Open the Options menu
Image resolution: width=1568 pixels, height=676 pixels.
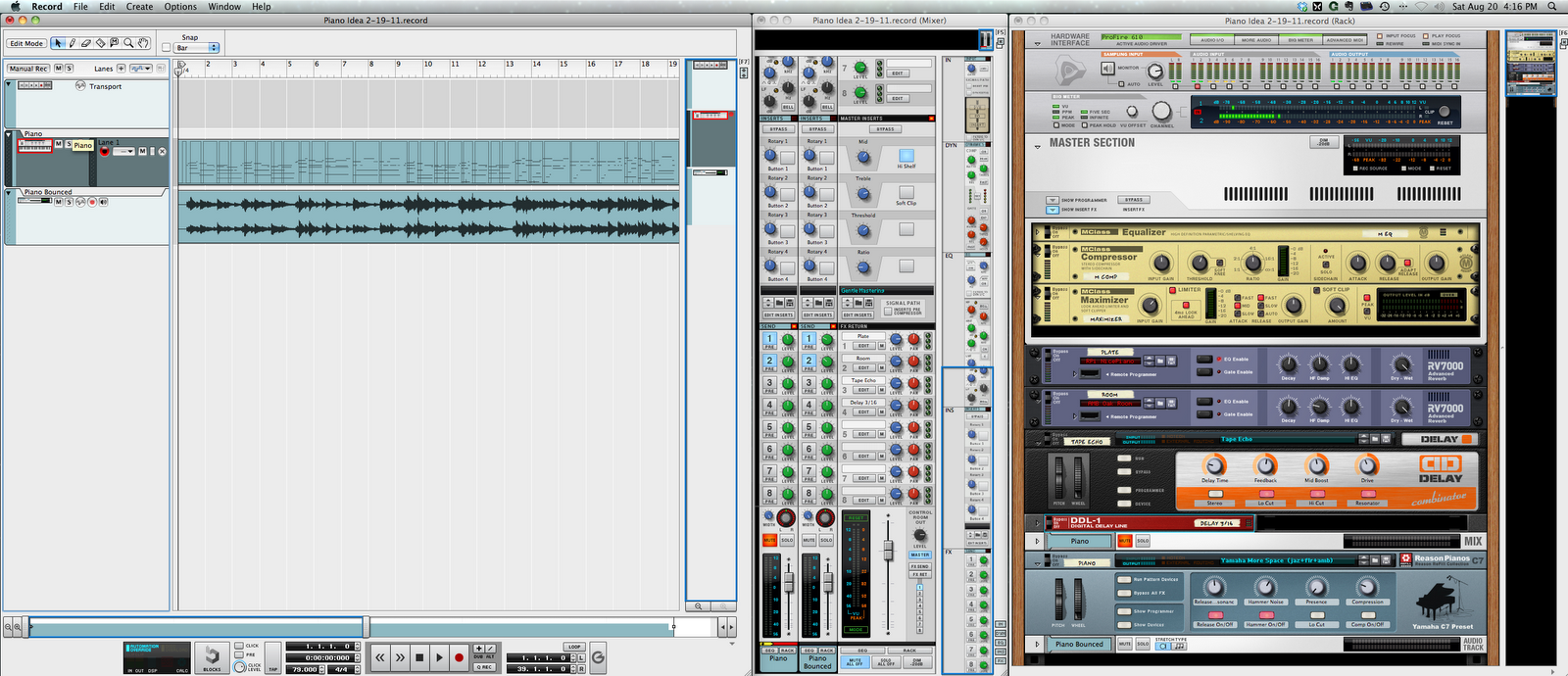[x=180, y=6]
